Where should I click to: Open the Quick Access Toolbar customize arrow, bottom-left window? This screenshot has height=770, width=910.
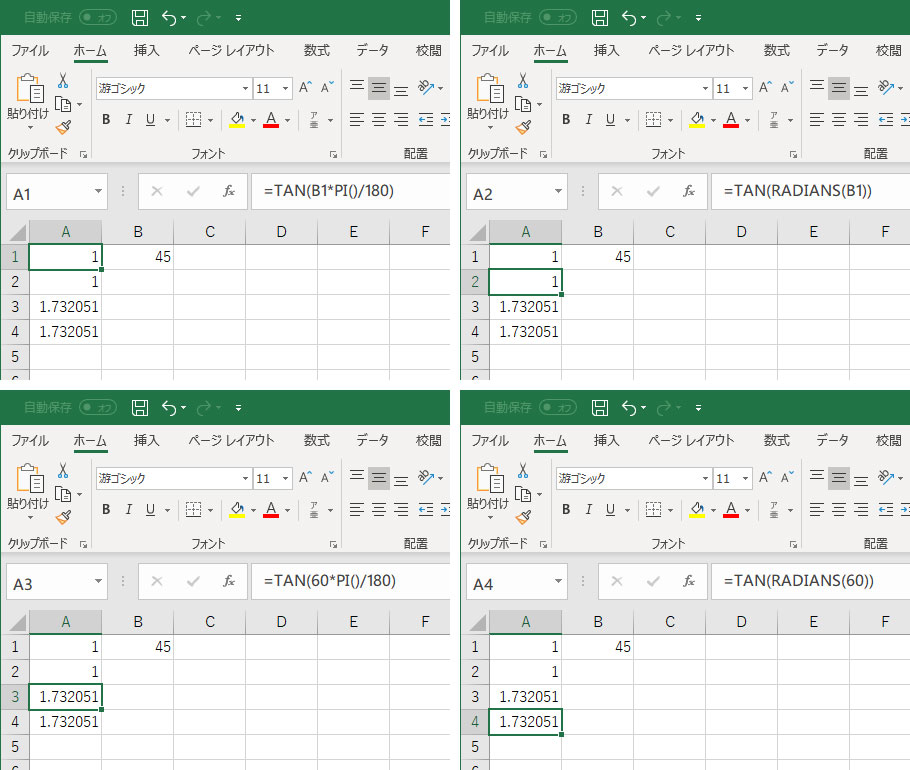[x=238, y=408]
